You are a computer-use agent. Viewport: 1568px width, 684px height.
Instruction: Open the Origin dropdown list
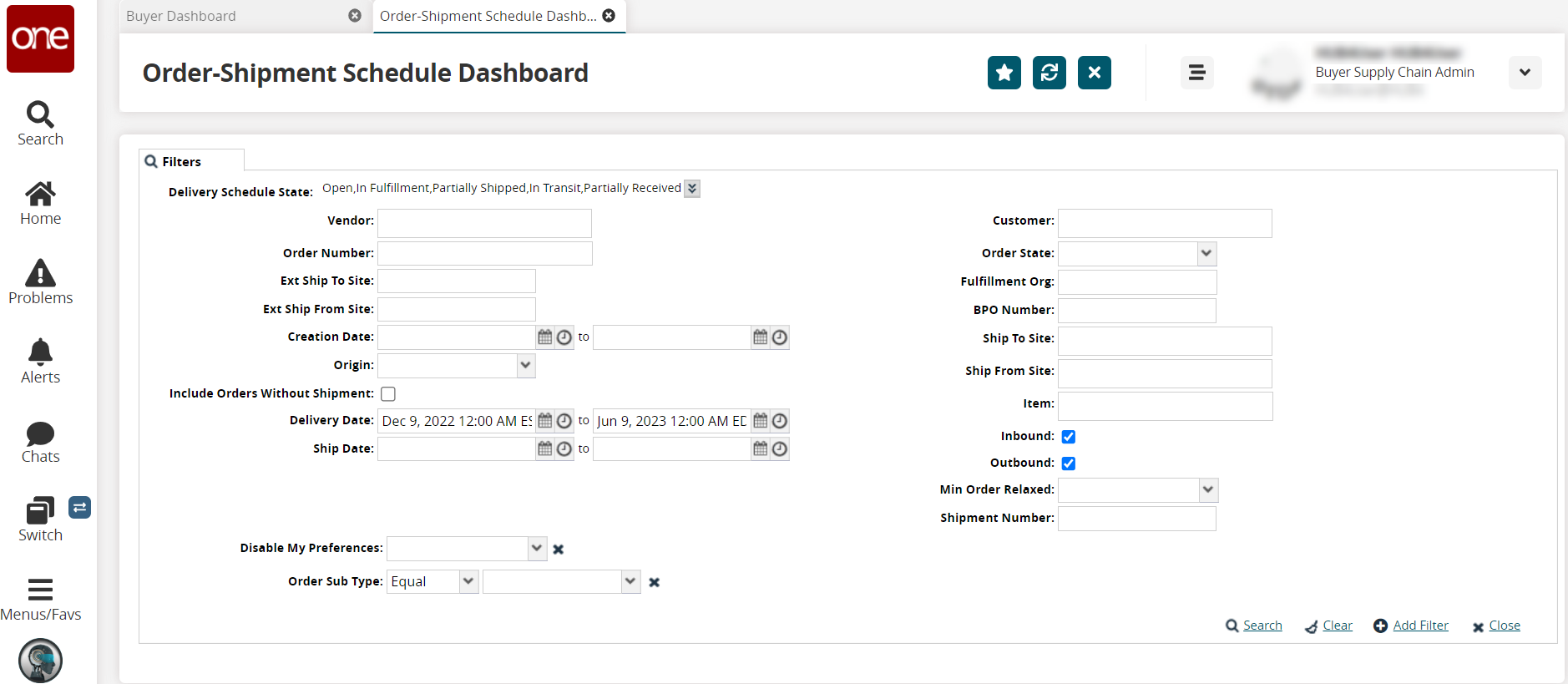coord(525,365)
